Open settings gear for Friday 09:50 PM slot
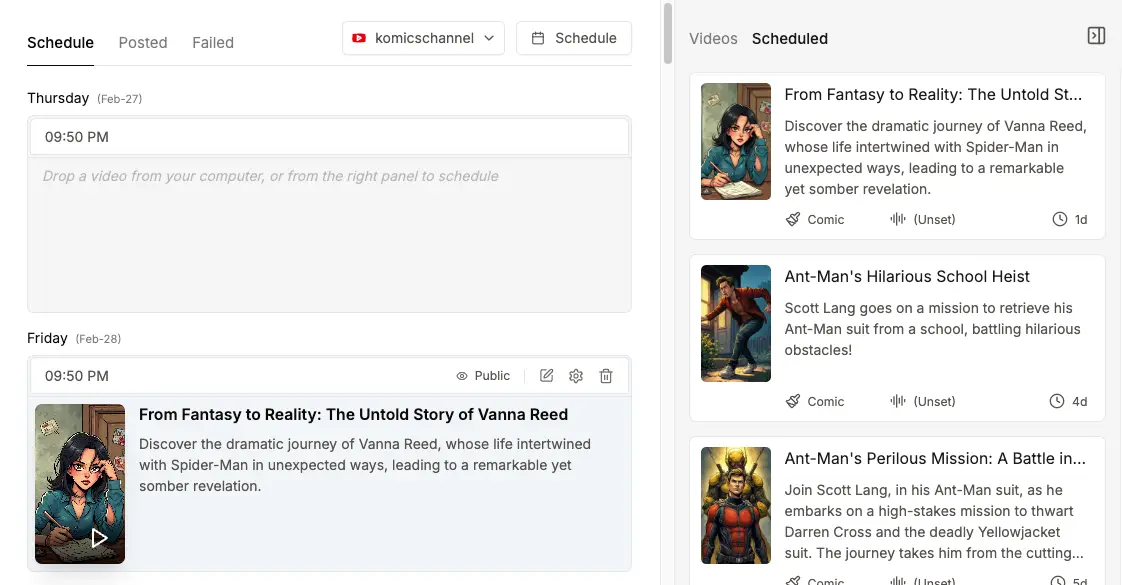The image size is (1122, 585). [x=576, y=376]
